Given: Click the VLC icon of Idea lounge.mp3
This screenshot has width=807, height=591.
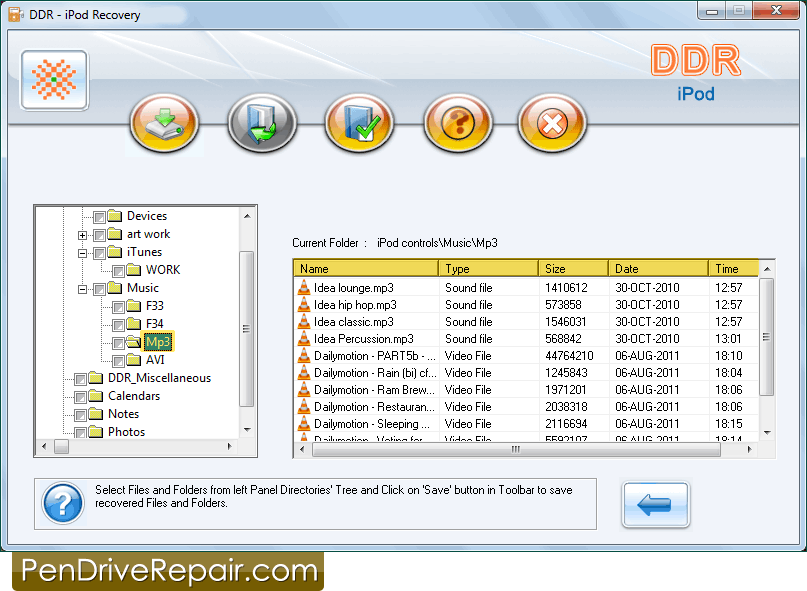Looking at the screenshot, I should coord(304,287).
